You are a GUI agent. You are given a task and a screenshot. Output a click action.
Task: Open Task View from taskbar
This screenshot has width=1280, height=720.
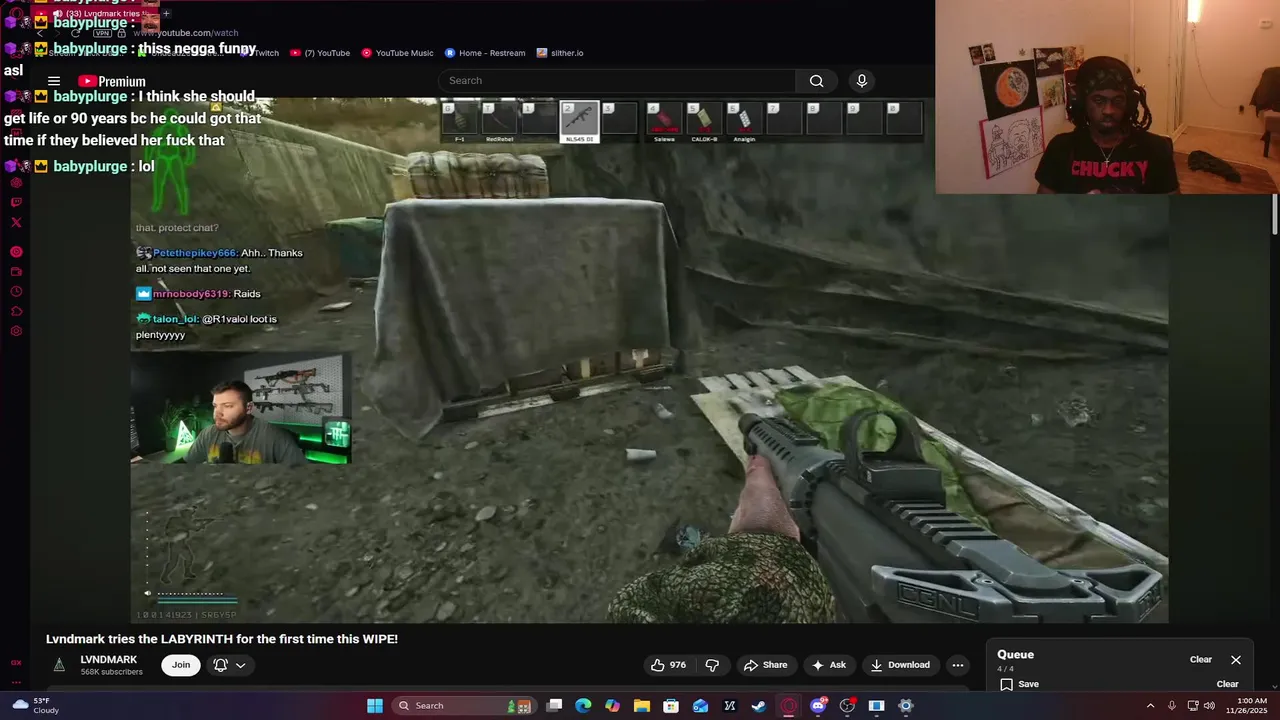554,706
